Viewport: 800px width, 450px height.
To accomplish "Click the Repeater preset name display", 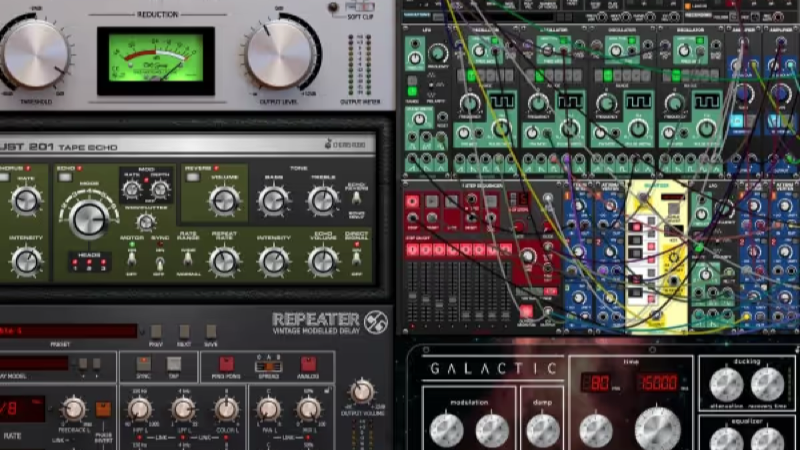I will (x=68, y=331).
